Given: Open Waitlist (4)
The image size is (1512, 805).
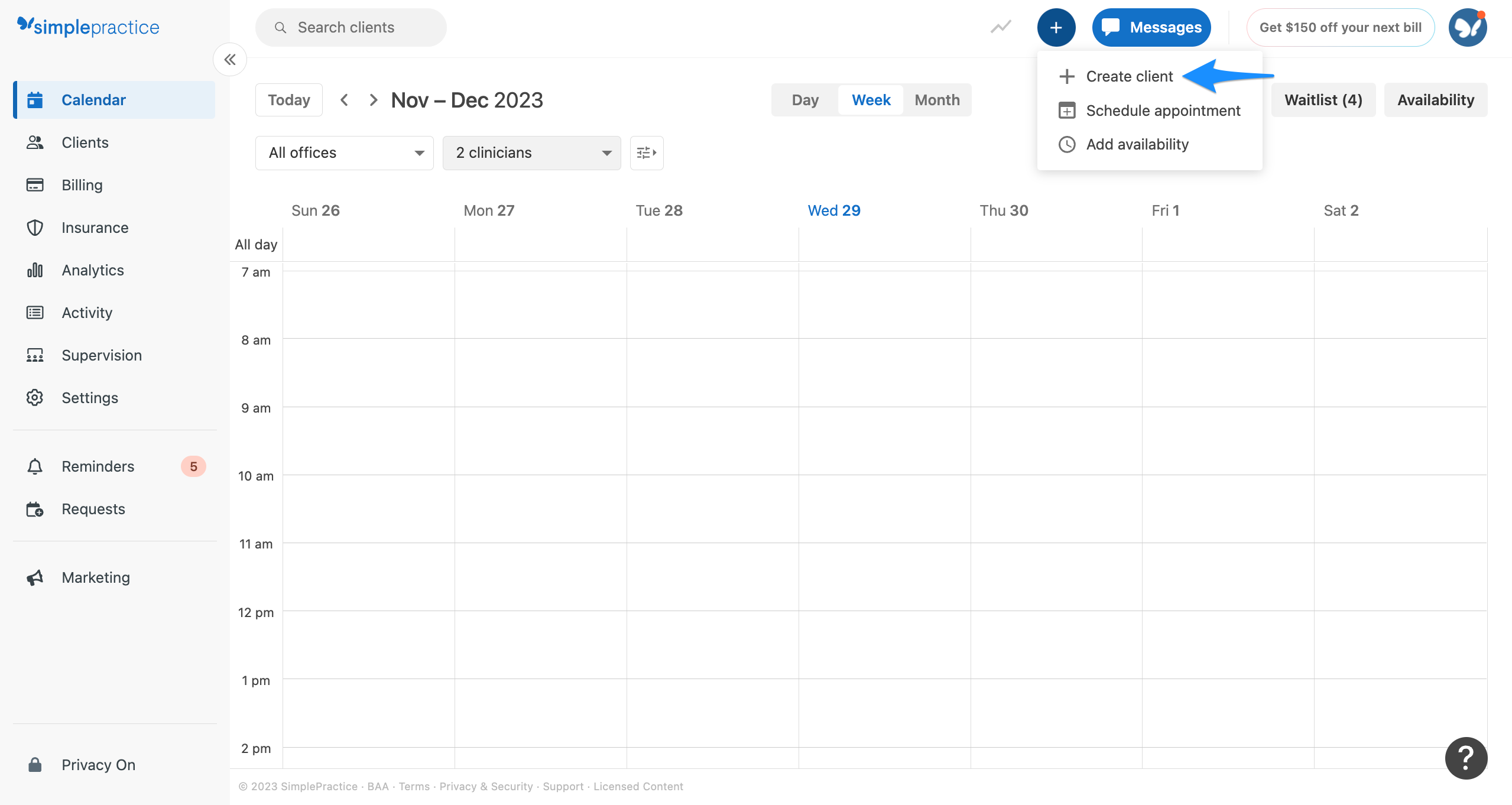Looking at the screenshot, I should (x=1323, y=100).
